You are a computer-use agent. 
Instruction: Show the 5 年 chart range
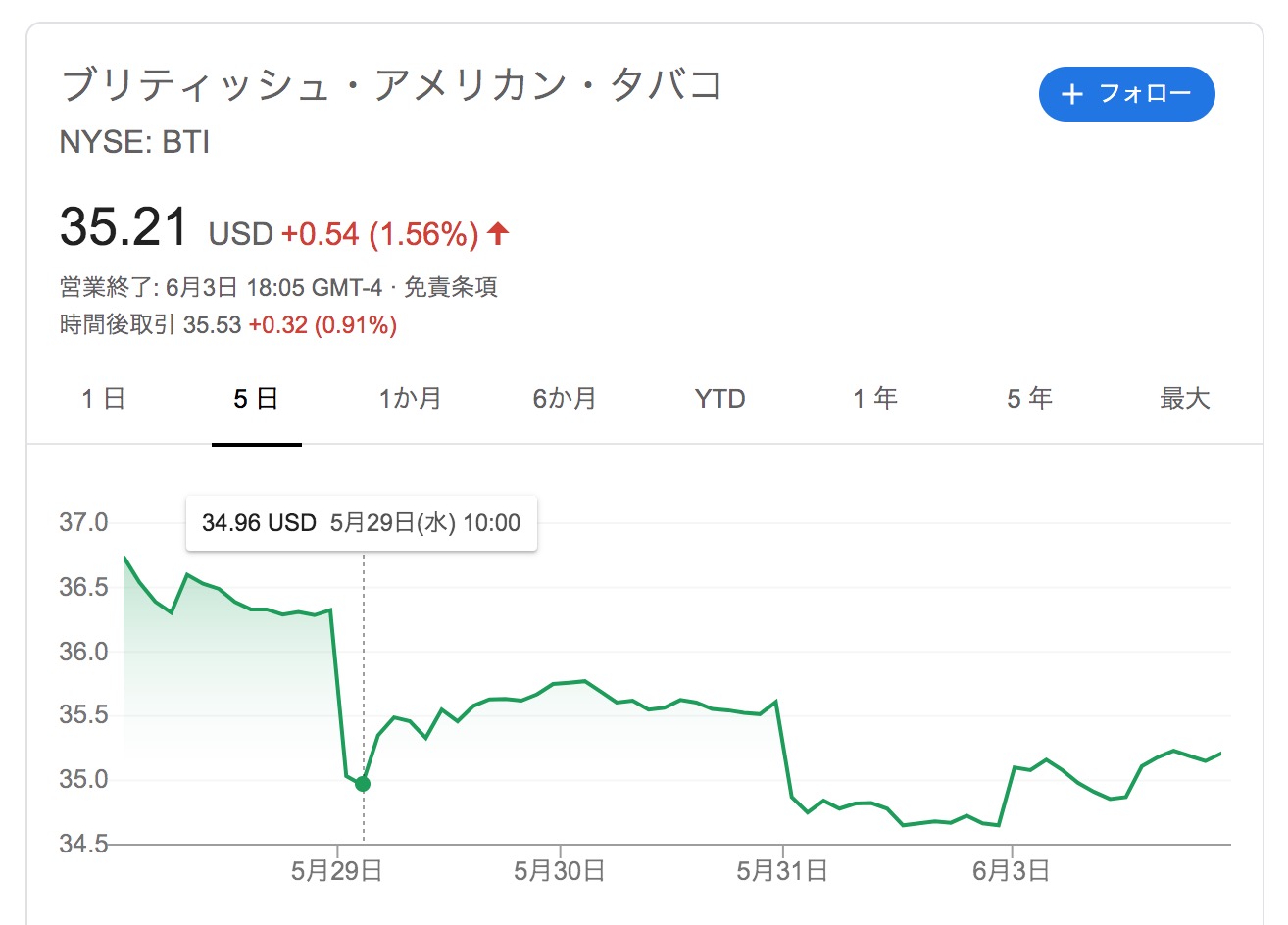(x=1029, y=399)
